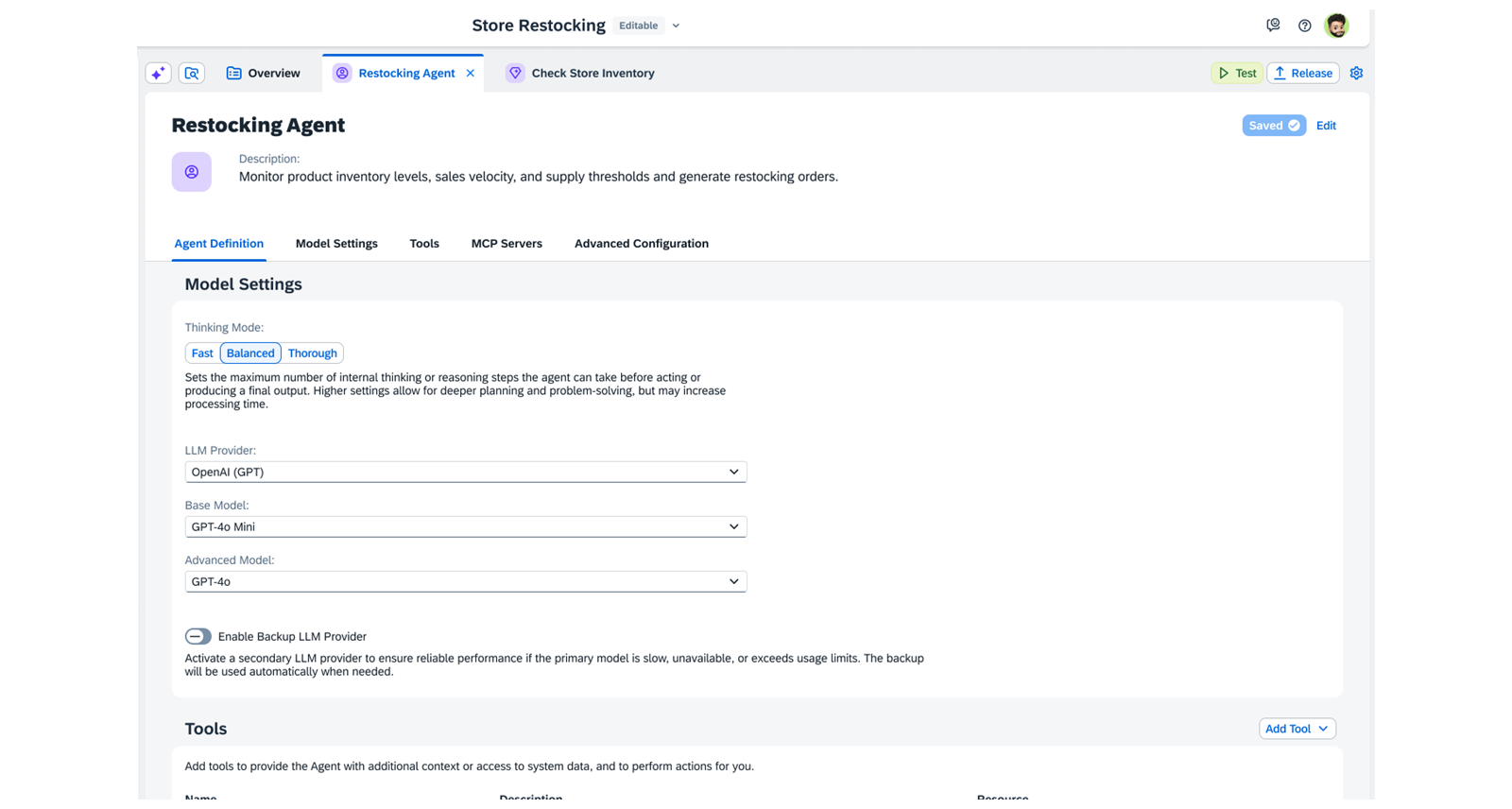Close the Restocking Agent tab

(x=471, y=73)
